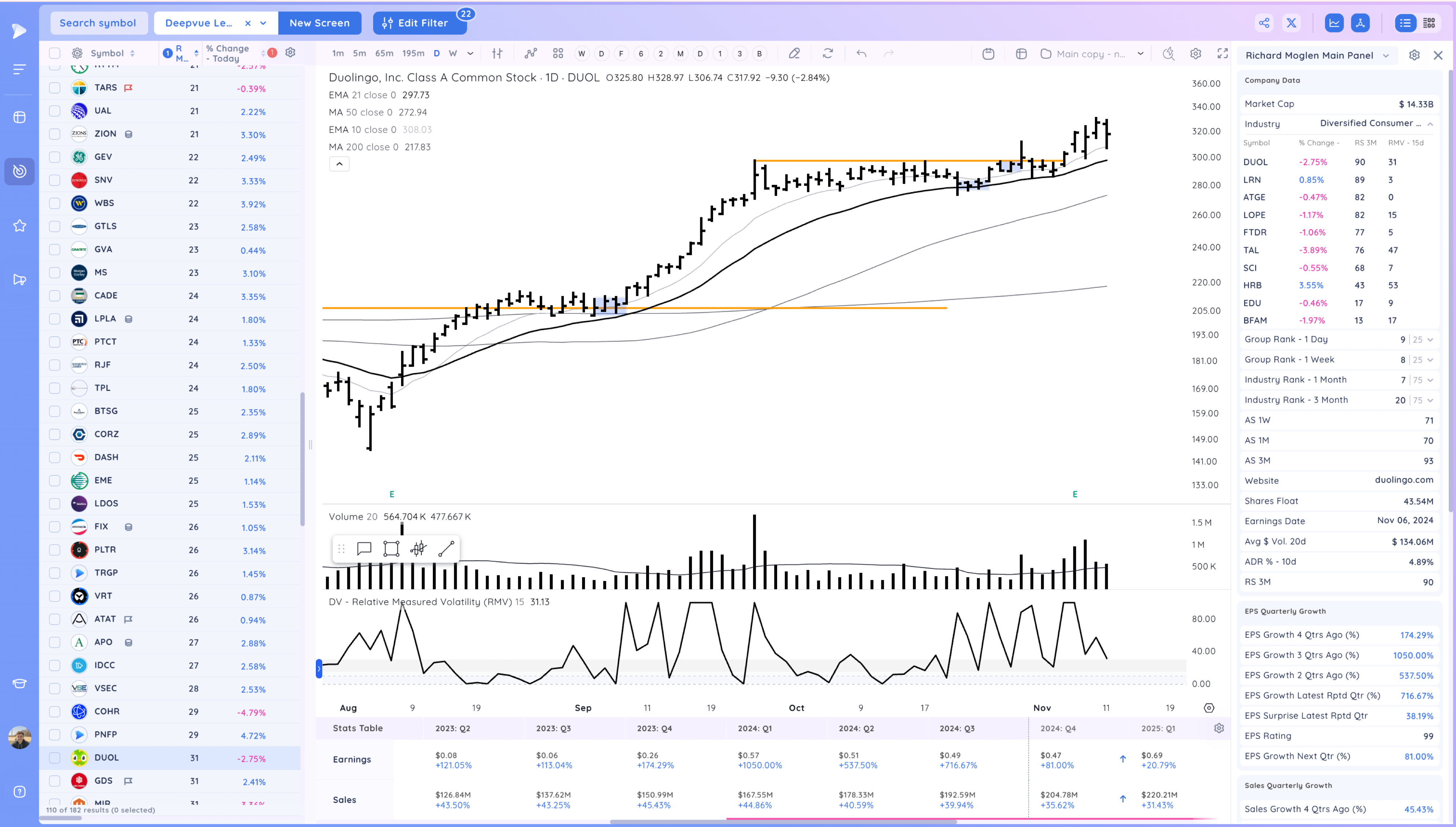The height and width of the screenshot is (827, 1456).
Task: Click the undo arrow icon
Action: pyautogui.click(x=861, y=54)
